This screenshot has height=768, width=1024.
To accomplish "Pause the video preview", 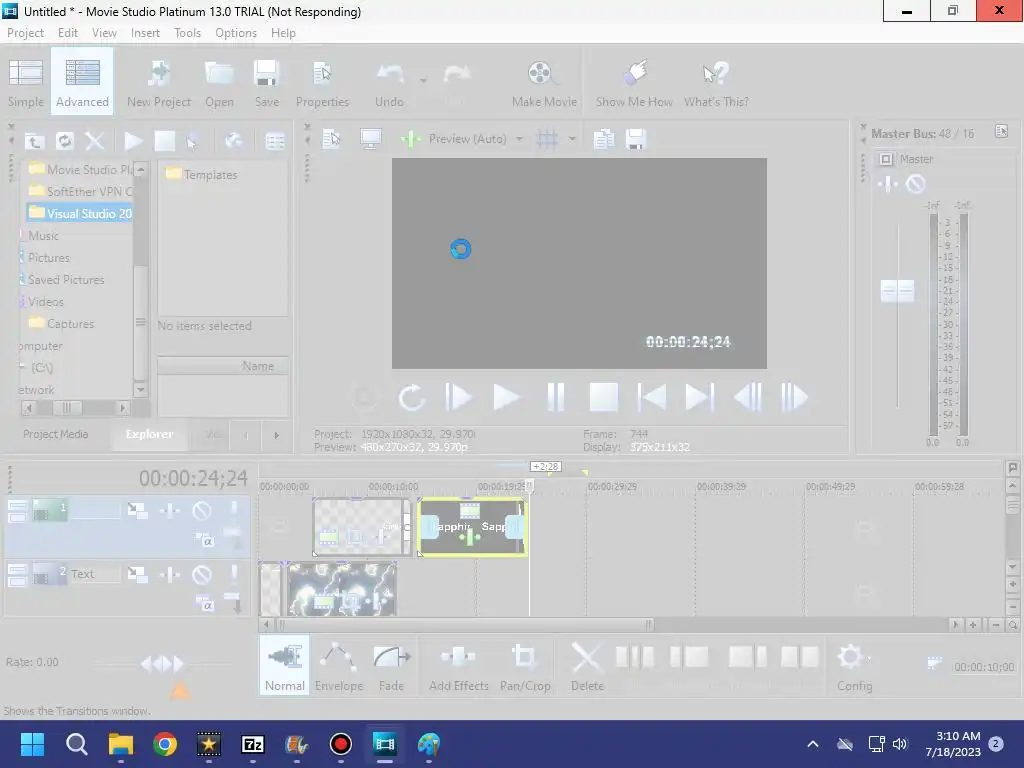I will (x=555, y=396).
